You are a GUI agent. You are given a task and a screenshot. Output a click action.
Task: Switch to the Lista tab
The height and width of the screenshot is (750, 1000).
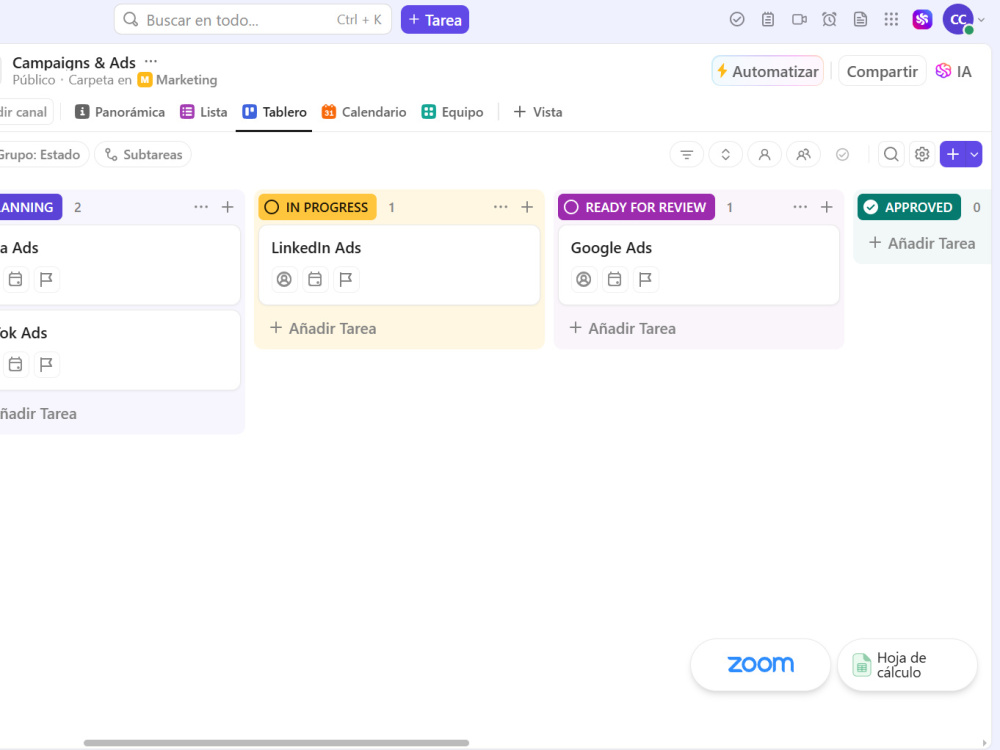204,112
